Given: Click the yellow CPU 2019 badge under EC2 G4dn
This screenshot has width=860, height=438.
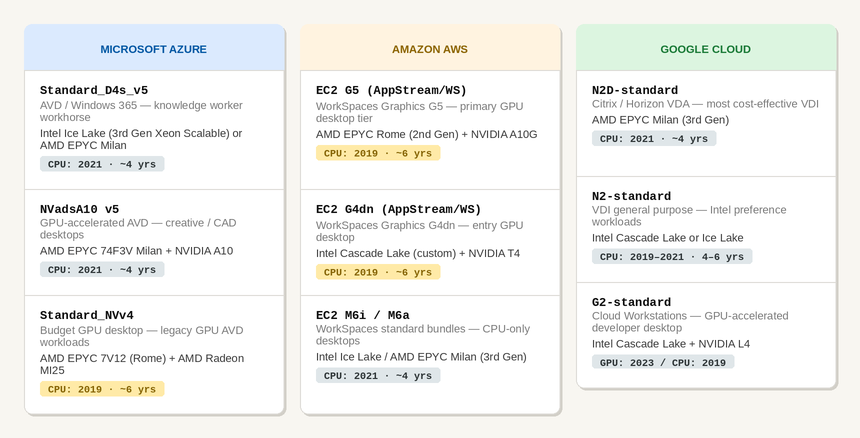Looking at the screenshot, I should click(x=378, y=272).
